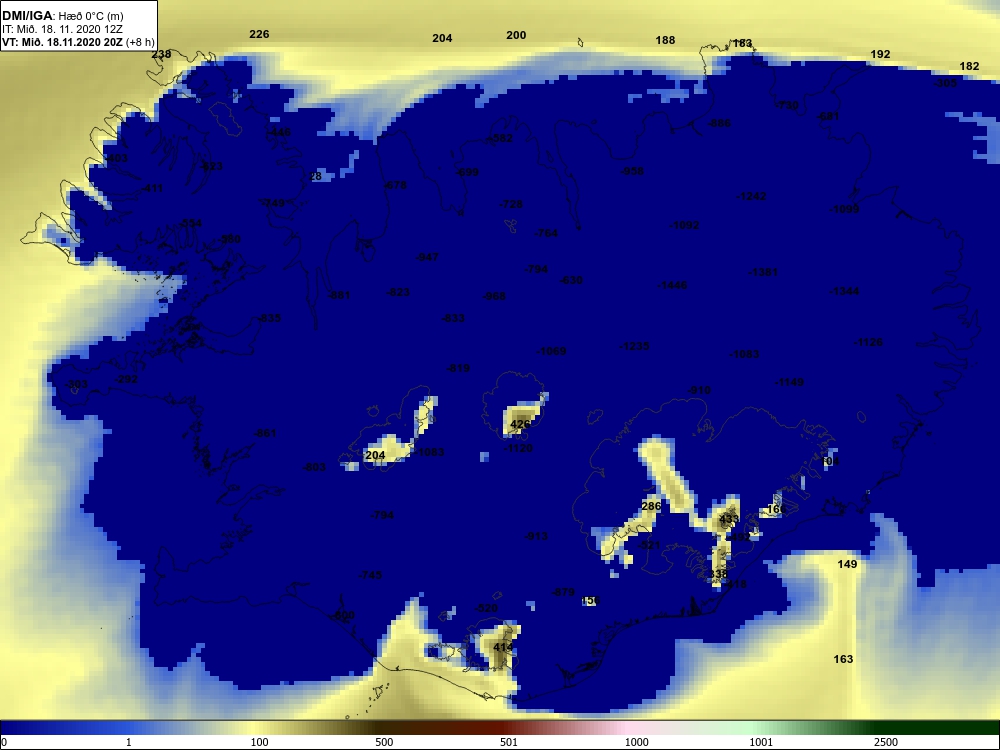
Task: Click the 433 value on the southeast glacier
Action: (x=729, y=519)
